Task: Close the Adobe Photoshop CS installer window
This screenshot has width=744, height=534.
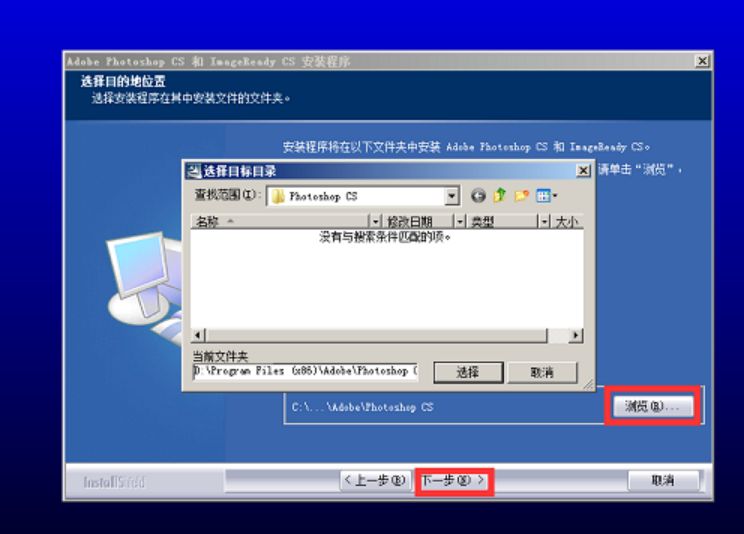Action: [x=702, y=61]
